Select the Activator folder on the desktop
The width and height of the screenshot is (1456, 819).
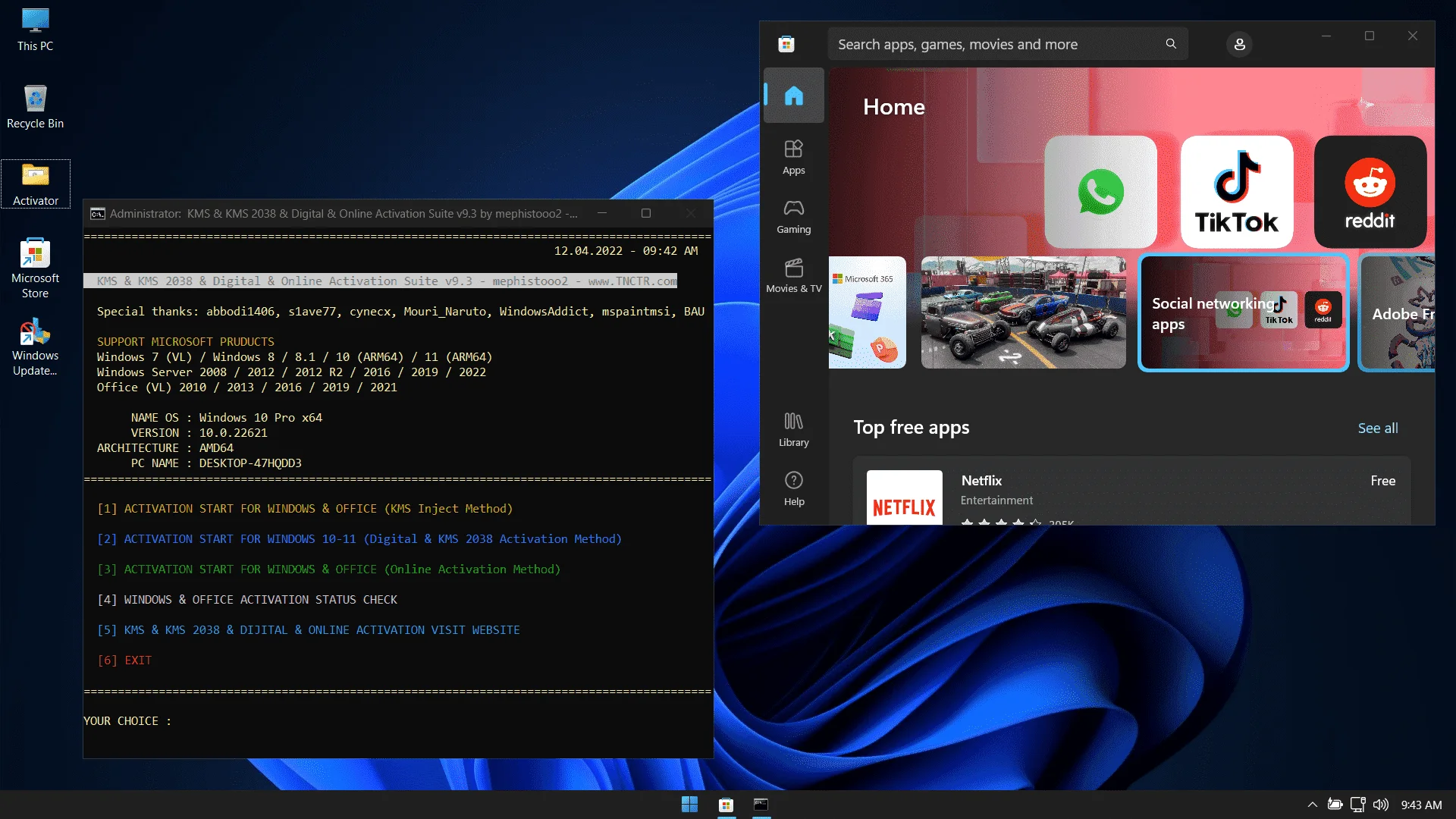(35, 184)
